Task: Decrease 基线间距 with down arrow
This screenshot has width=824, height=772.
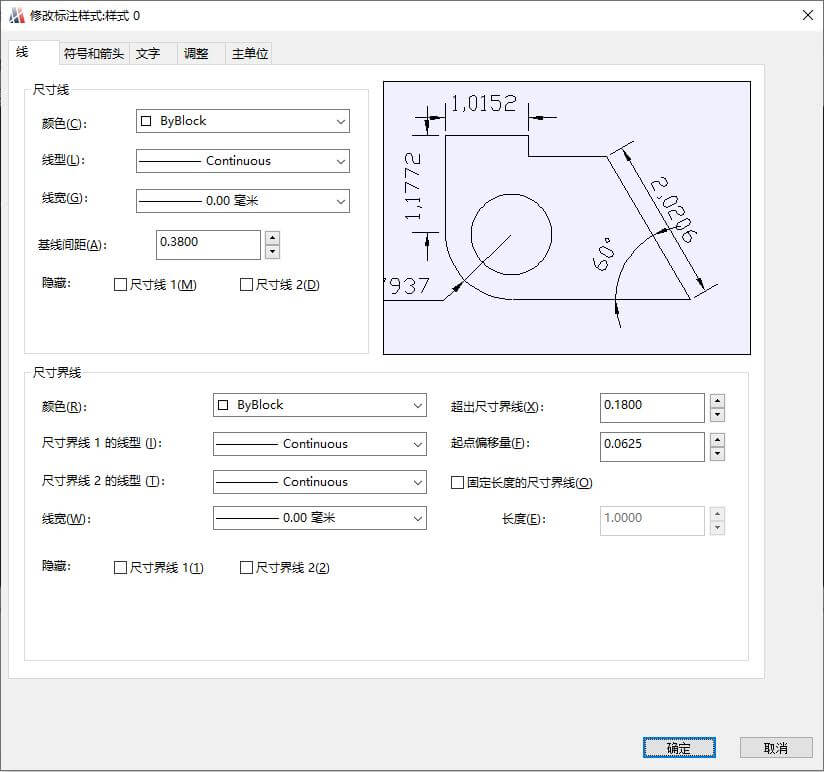Action: tap(272, 252)
